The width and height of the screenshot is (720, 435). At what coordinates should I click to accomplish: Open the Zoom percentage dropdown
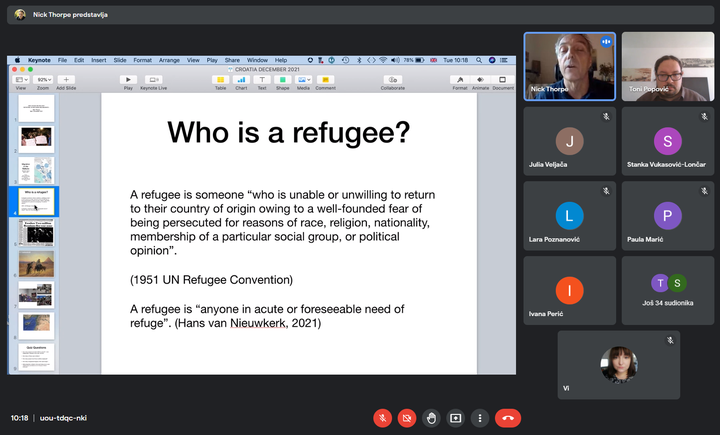(x=43, y=79)
